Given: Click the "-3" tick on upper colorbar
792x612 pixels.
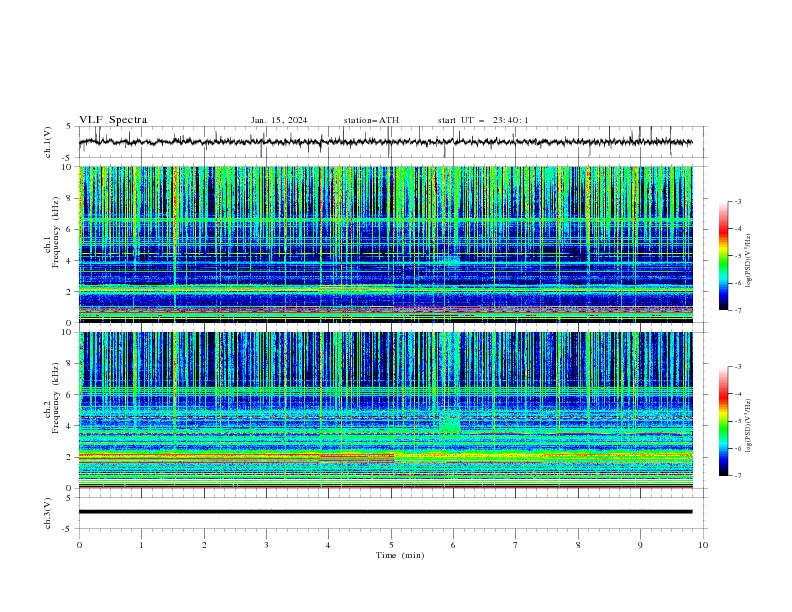Looking at the screenshot, I should tap(738, 201).
